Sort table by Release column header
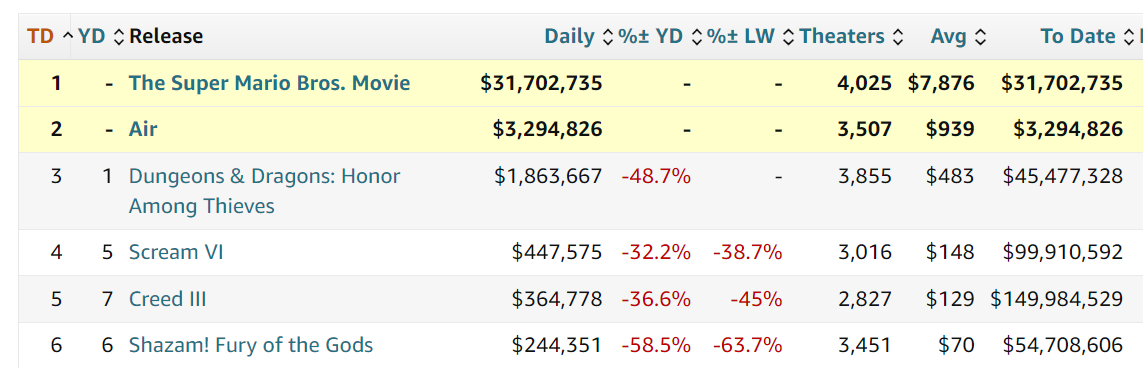The height and width of the screenshot is (368, 1143). [166, 36]
